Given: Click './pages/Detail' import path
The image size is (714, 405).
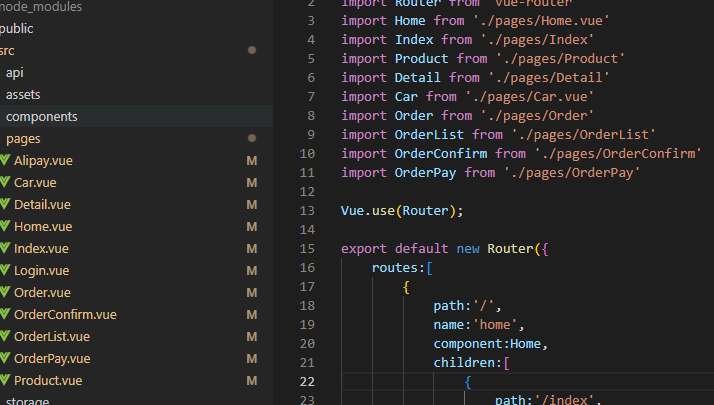Looking at the screenshot, I should [549, 78].
